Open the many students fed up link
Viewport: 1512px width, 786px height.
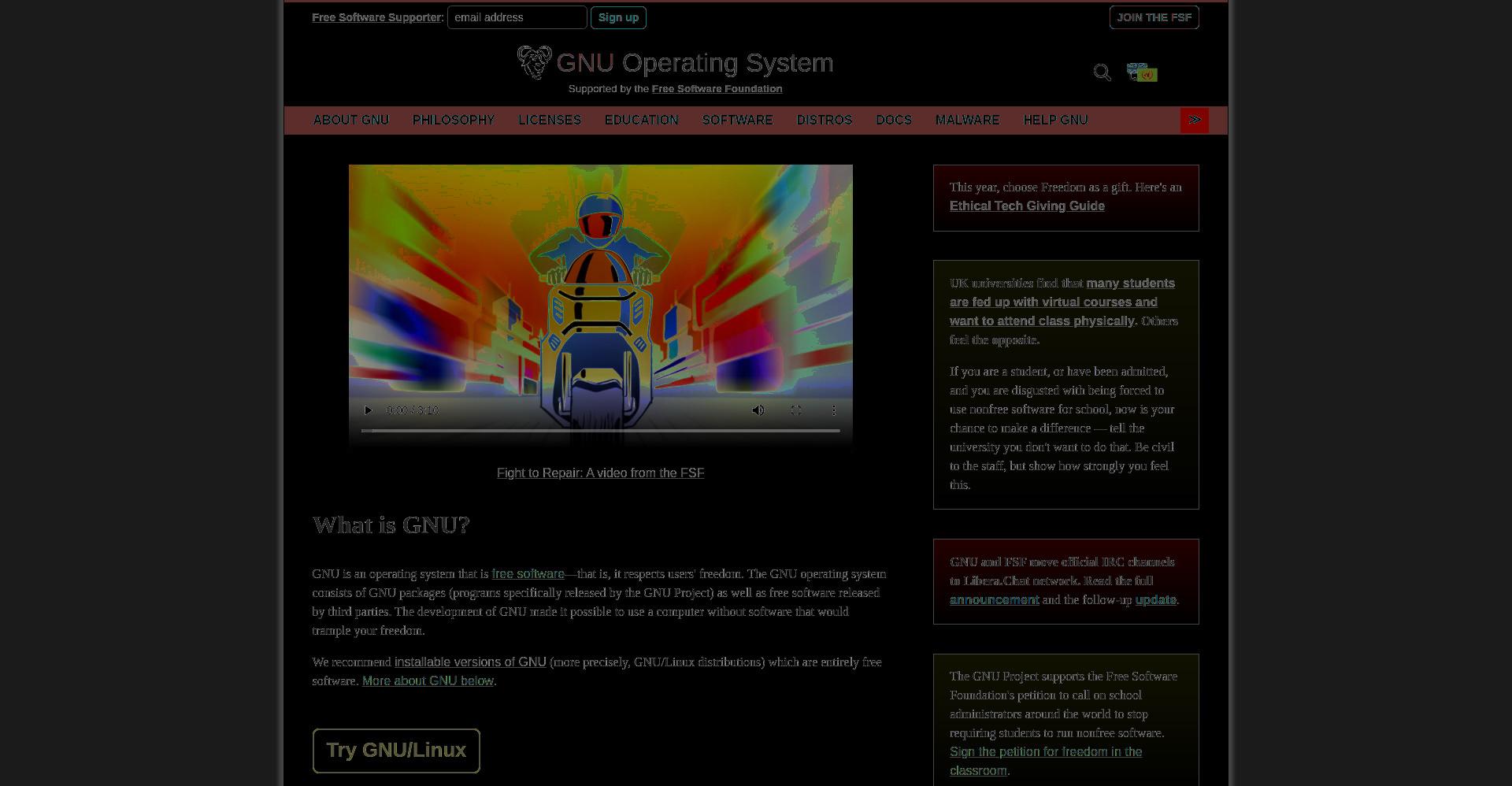click(x=1062, y=302)
